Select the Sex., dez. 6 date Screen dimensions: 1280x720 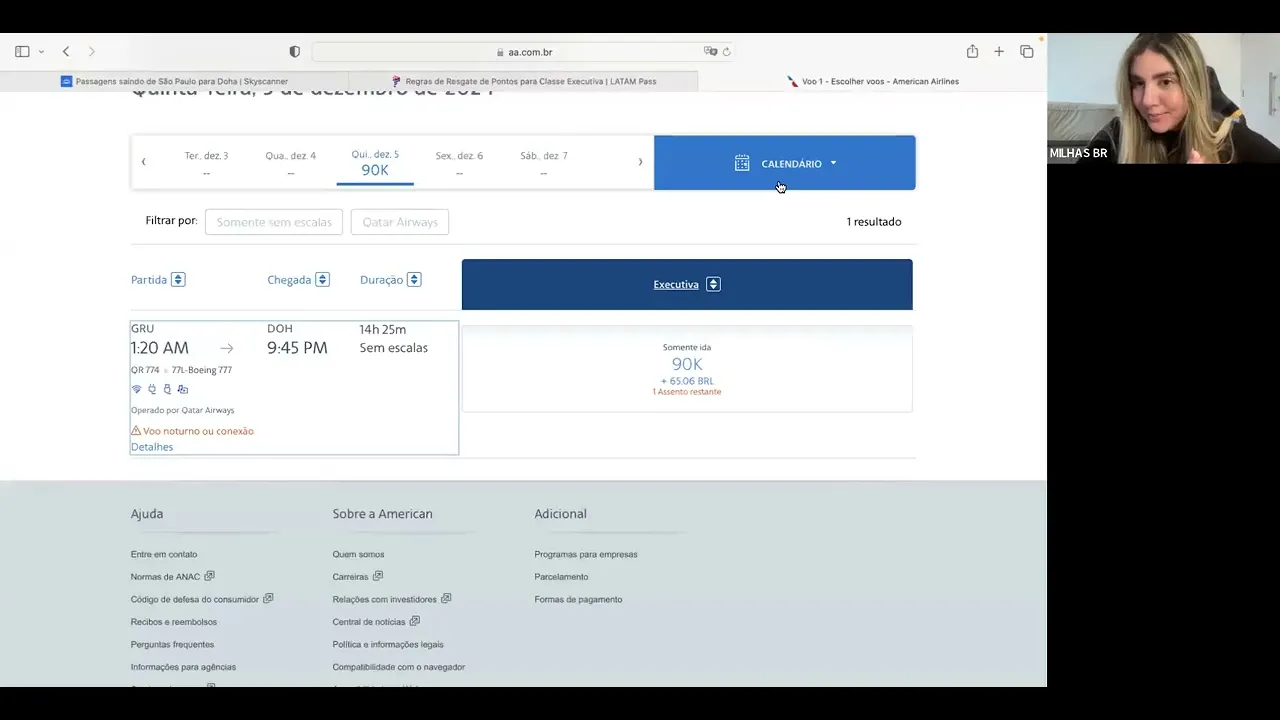(459, 164)
